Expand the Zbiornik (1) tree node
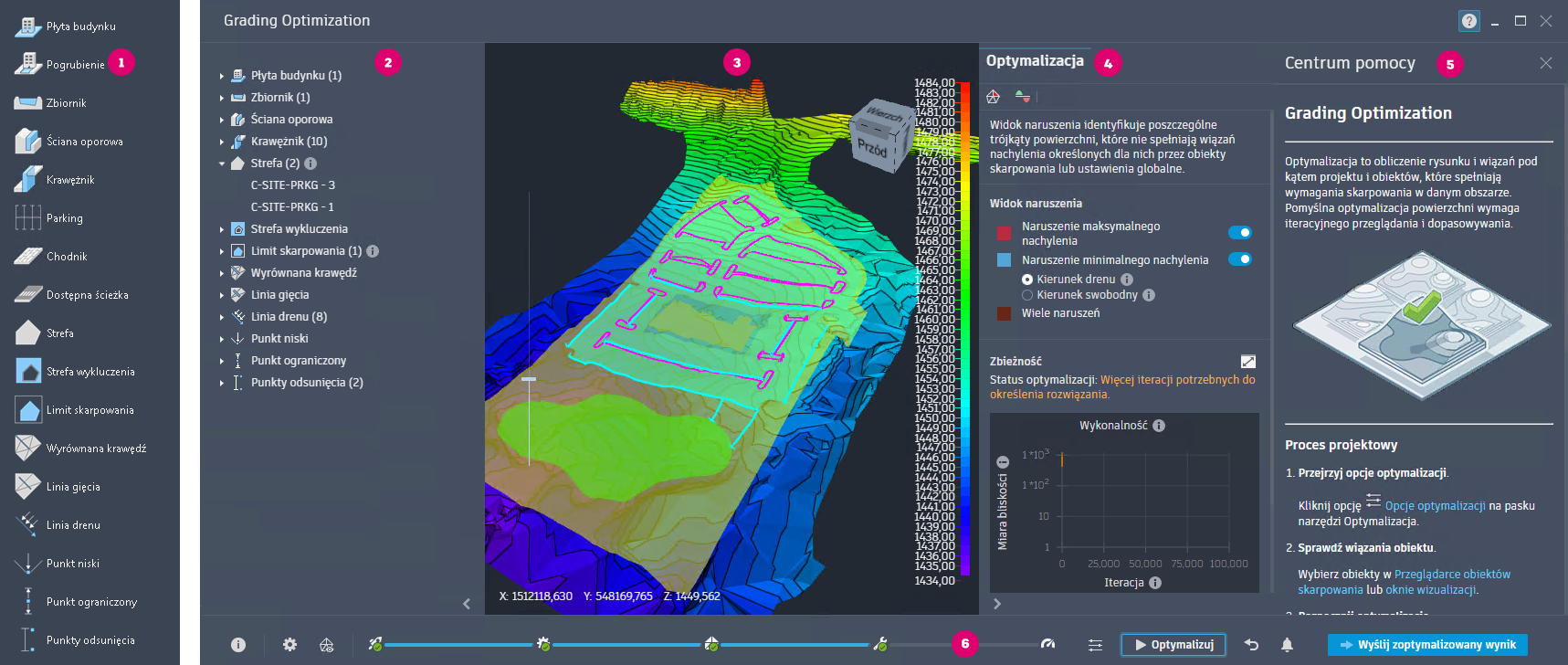The width and height of the screenshot is (1568, 665). (x=222, y=98)
